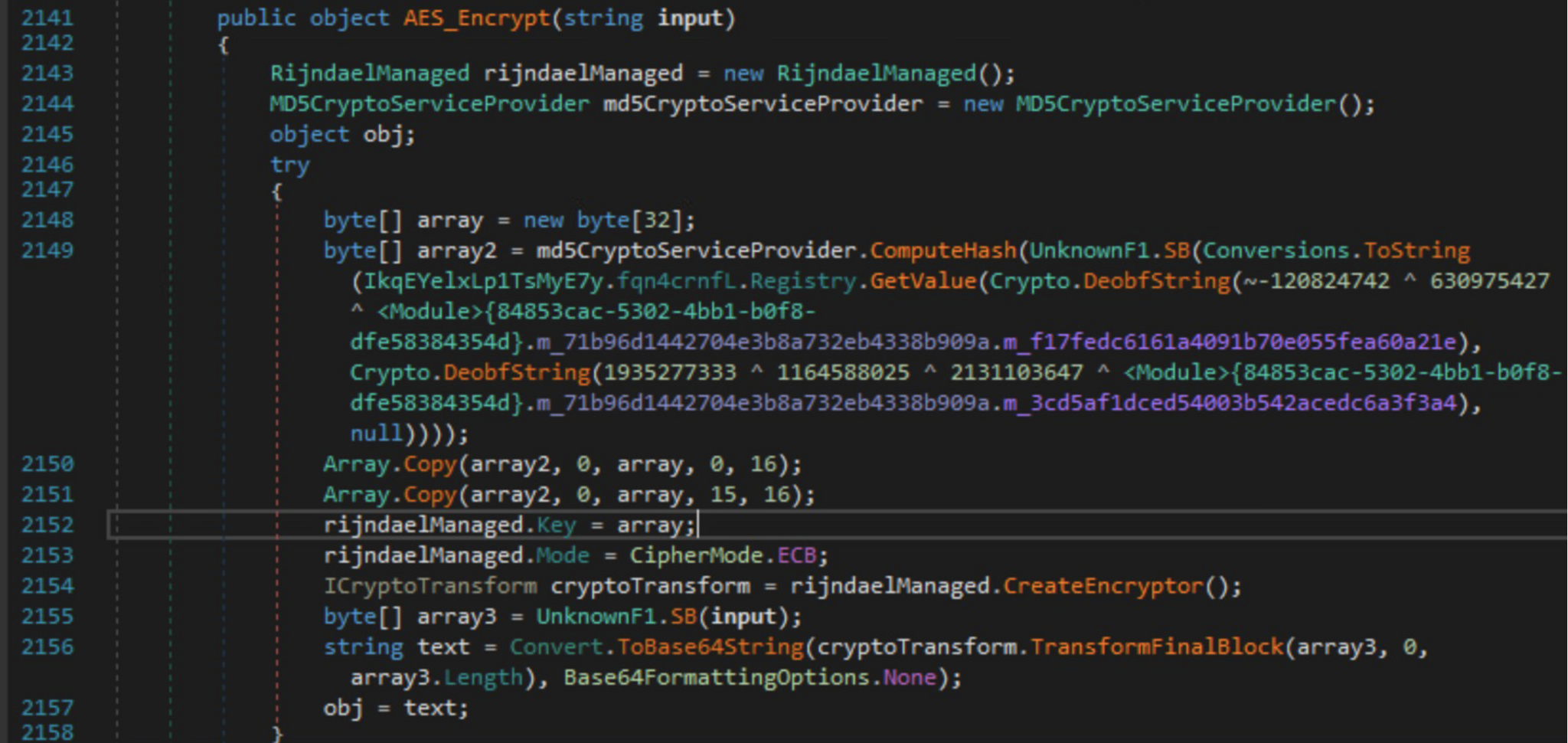
Task: Click the ICryptoTransform interface reference
Action: pyautogui.click(x=429, y=585)
